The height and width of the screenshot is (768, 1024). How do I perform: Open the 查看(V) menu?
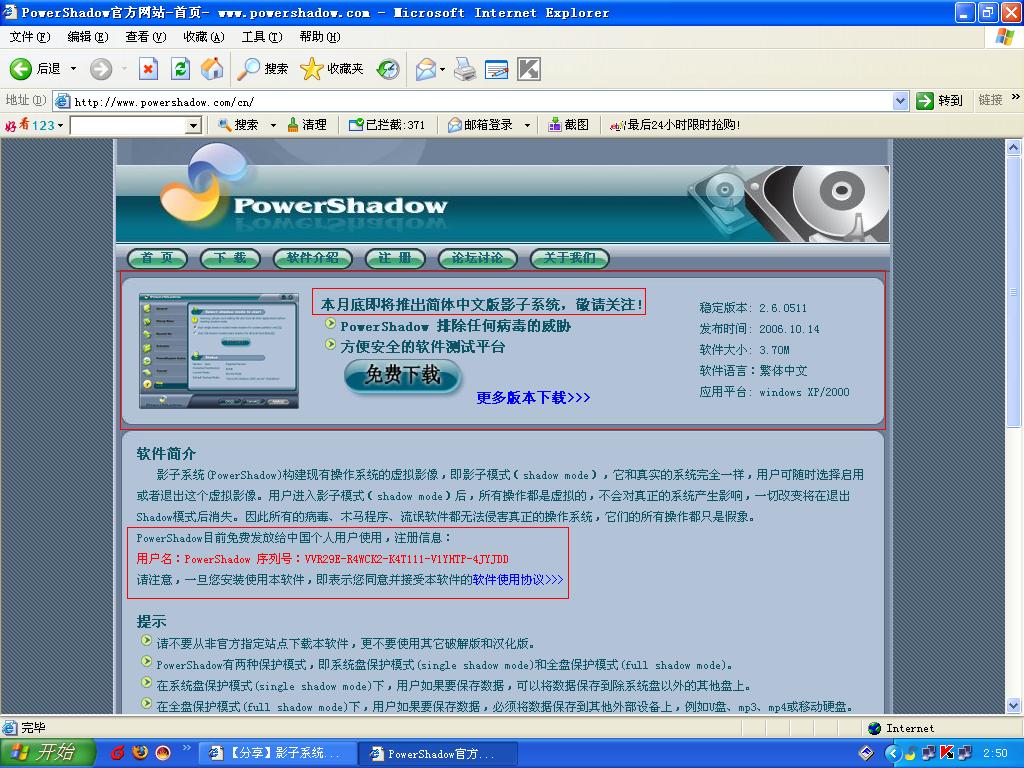tap(146, 37)
